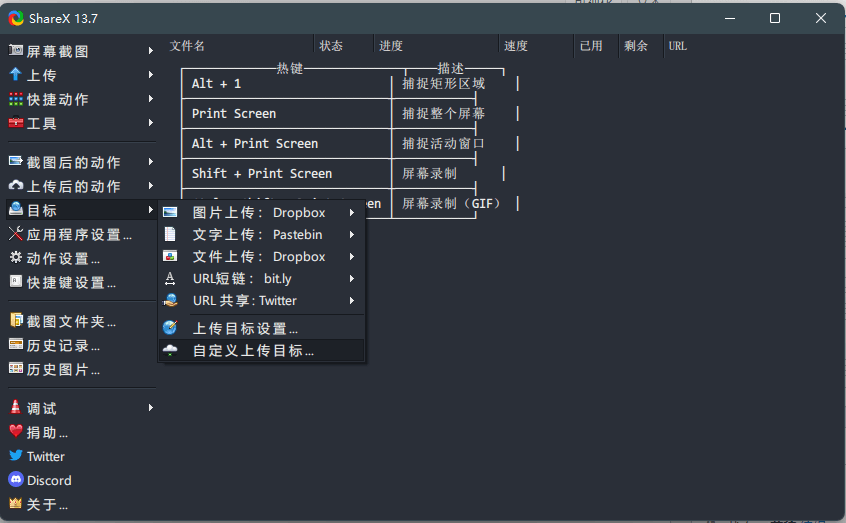Open 自定义上传目标 menu entry
The height and width of the screenshot is (523, 846).
(x=262, y=351)
